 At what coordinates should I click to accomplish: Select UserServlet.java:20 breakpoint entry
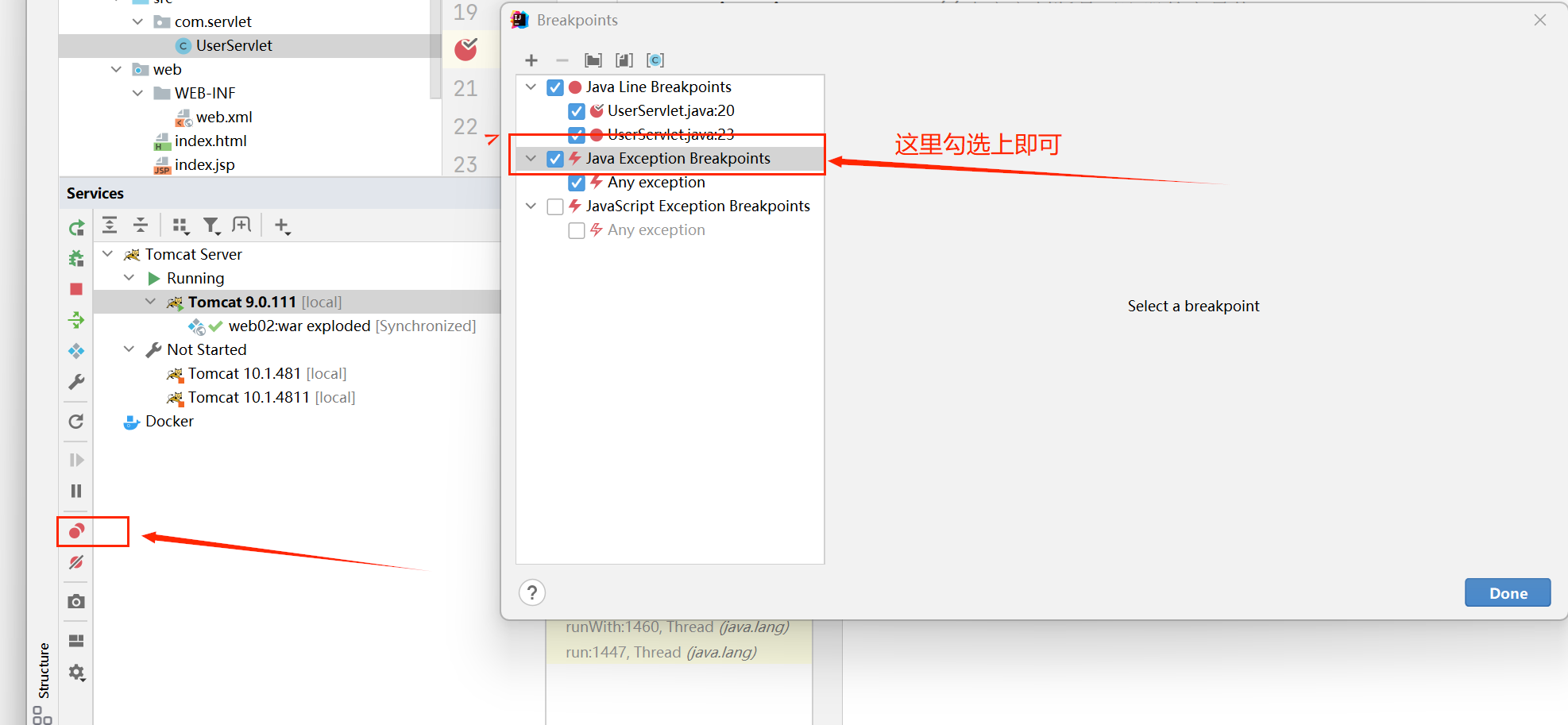pos(670,110)
